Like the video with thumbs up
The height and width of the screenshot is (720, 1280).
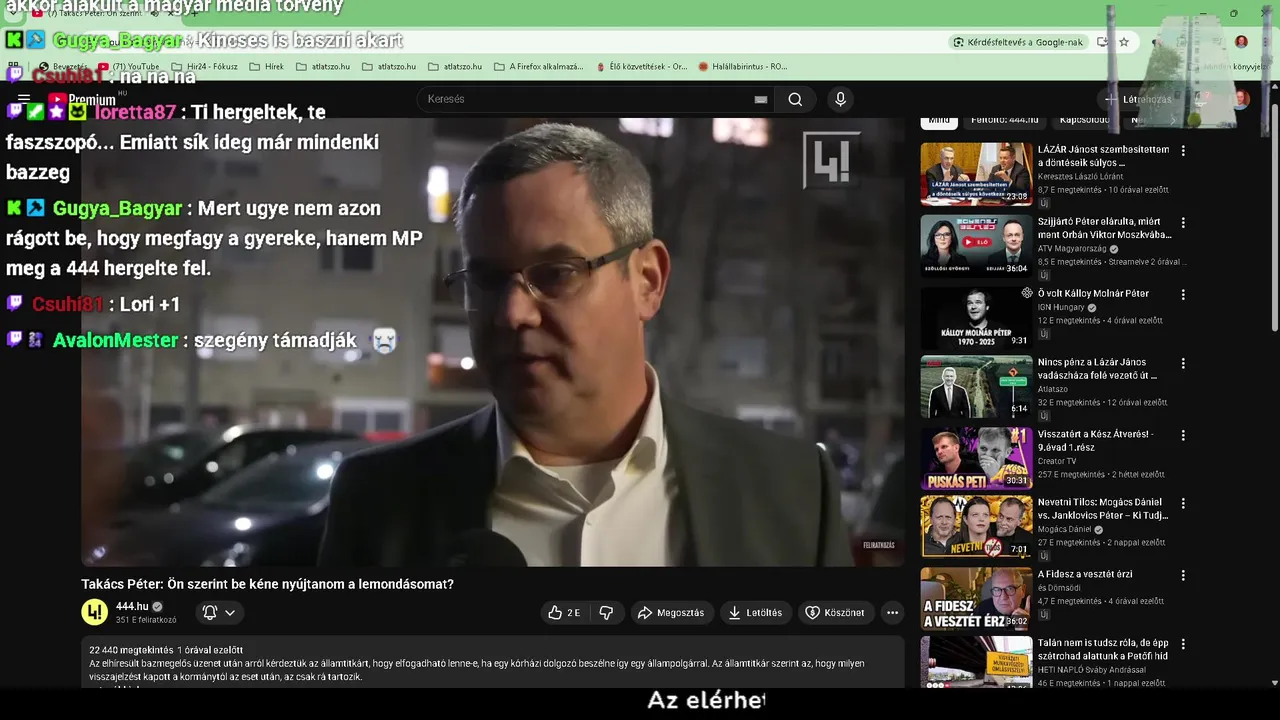[x=565, y=612]
